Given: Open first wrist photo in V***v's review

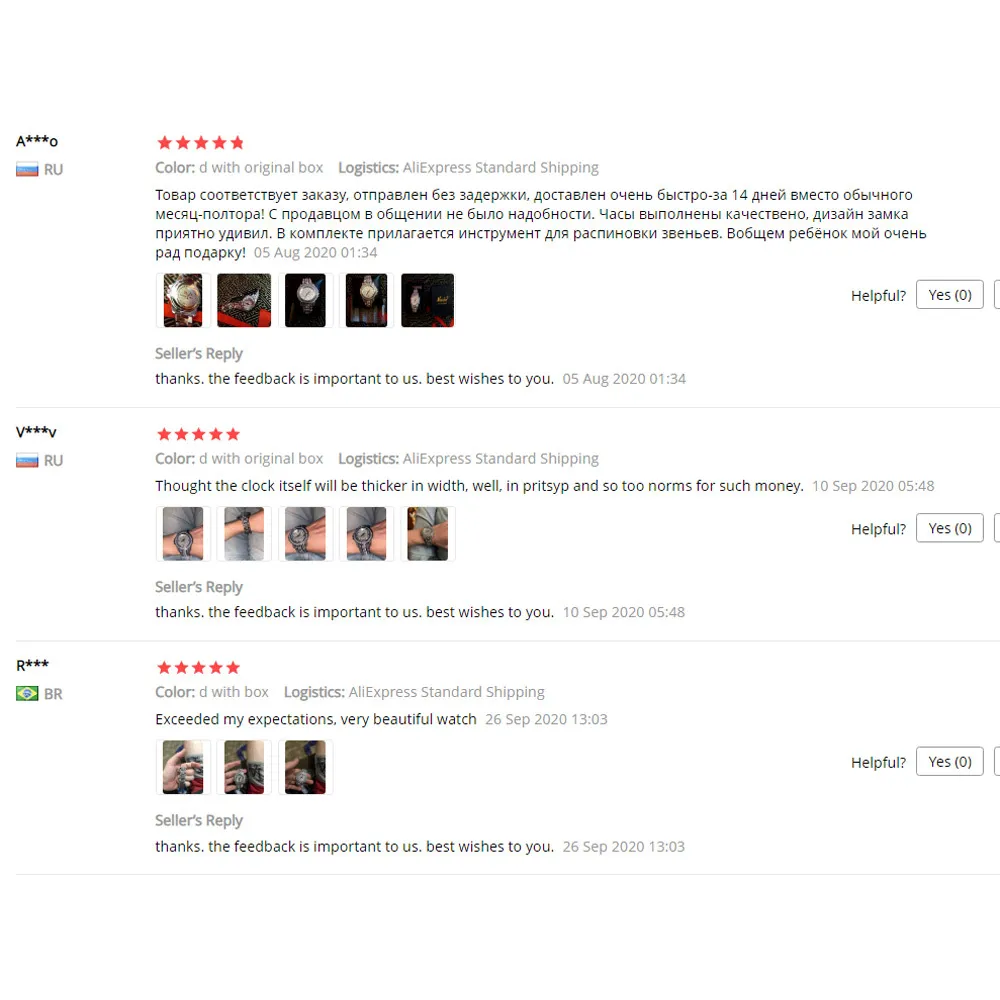Looking at the screenshot, I should click(183, 534).
